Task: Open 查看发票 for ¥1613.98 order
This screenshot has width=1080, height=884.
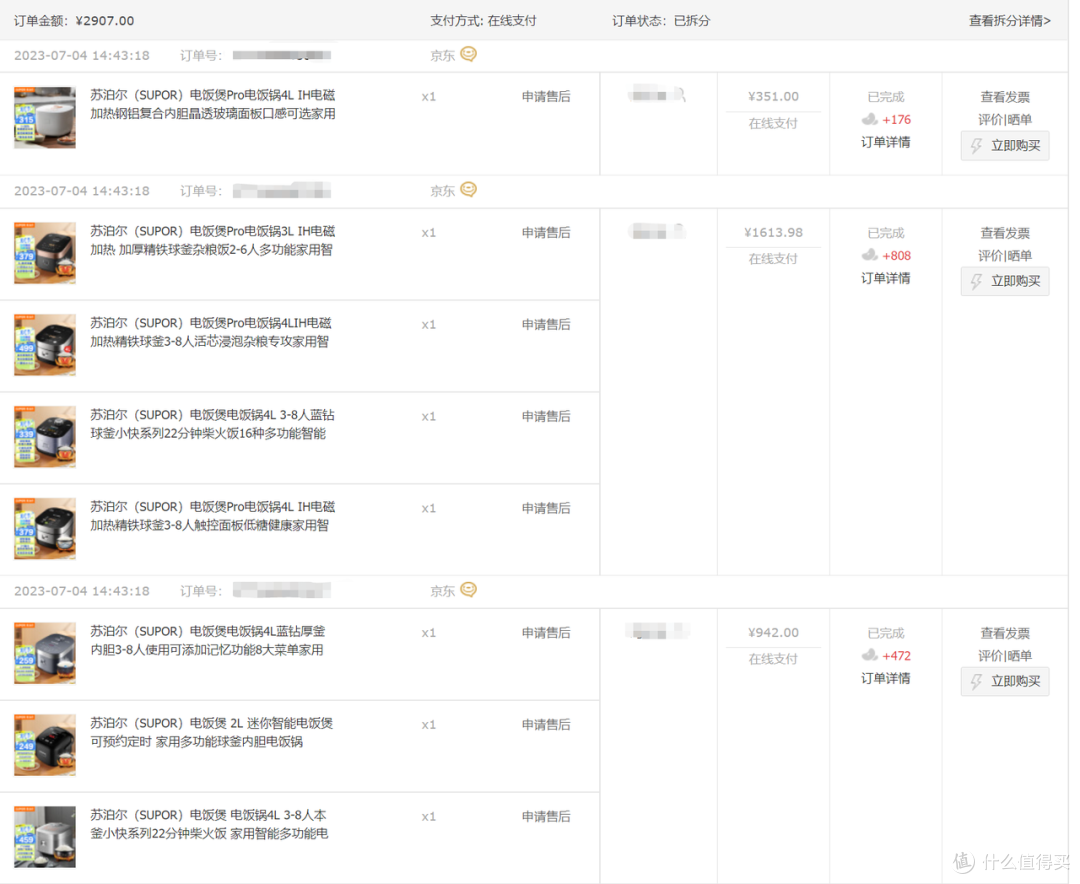Action: [1005, 233]
